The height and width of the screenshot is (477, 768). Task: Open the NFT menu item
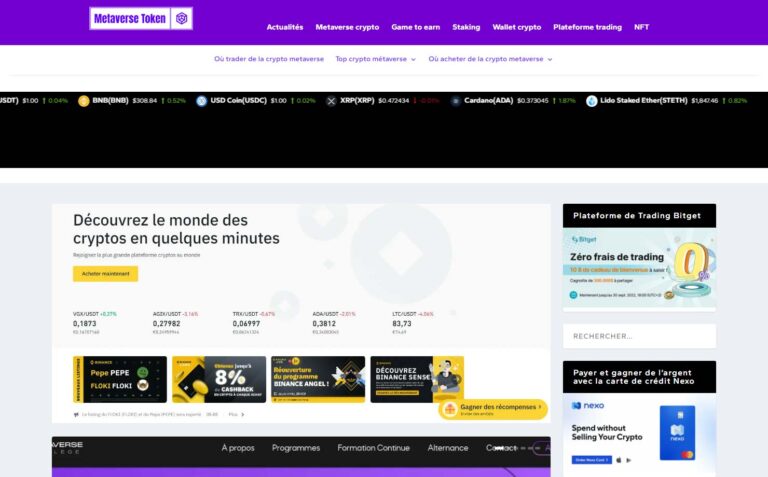coord(641,27)
